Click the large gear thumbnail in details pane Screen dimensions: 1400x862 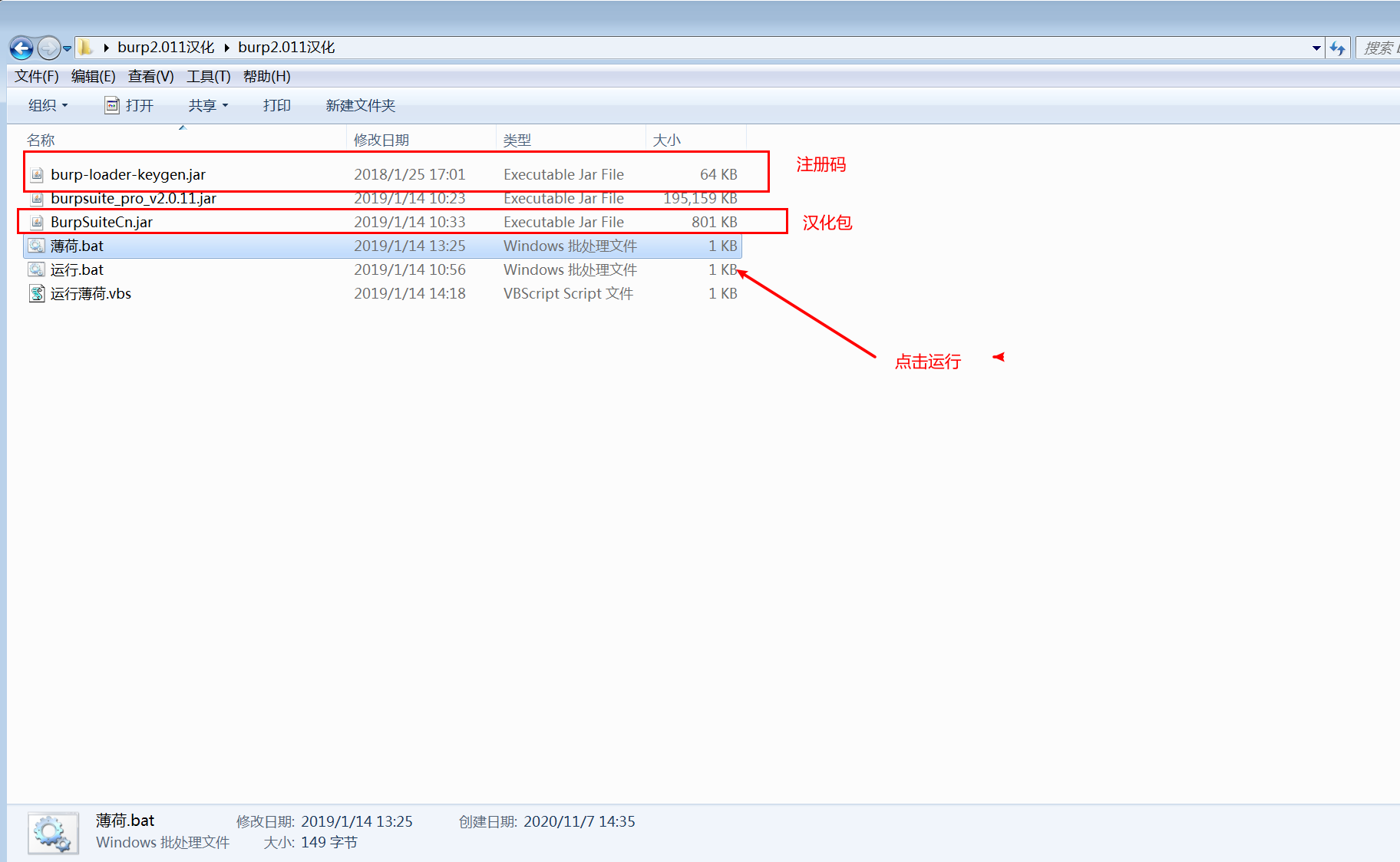coord(53,833)
